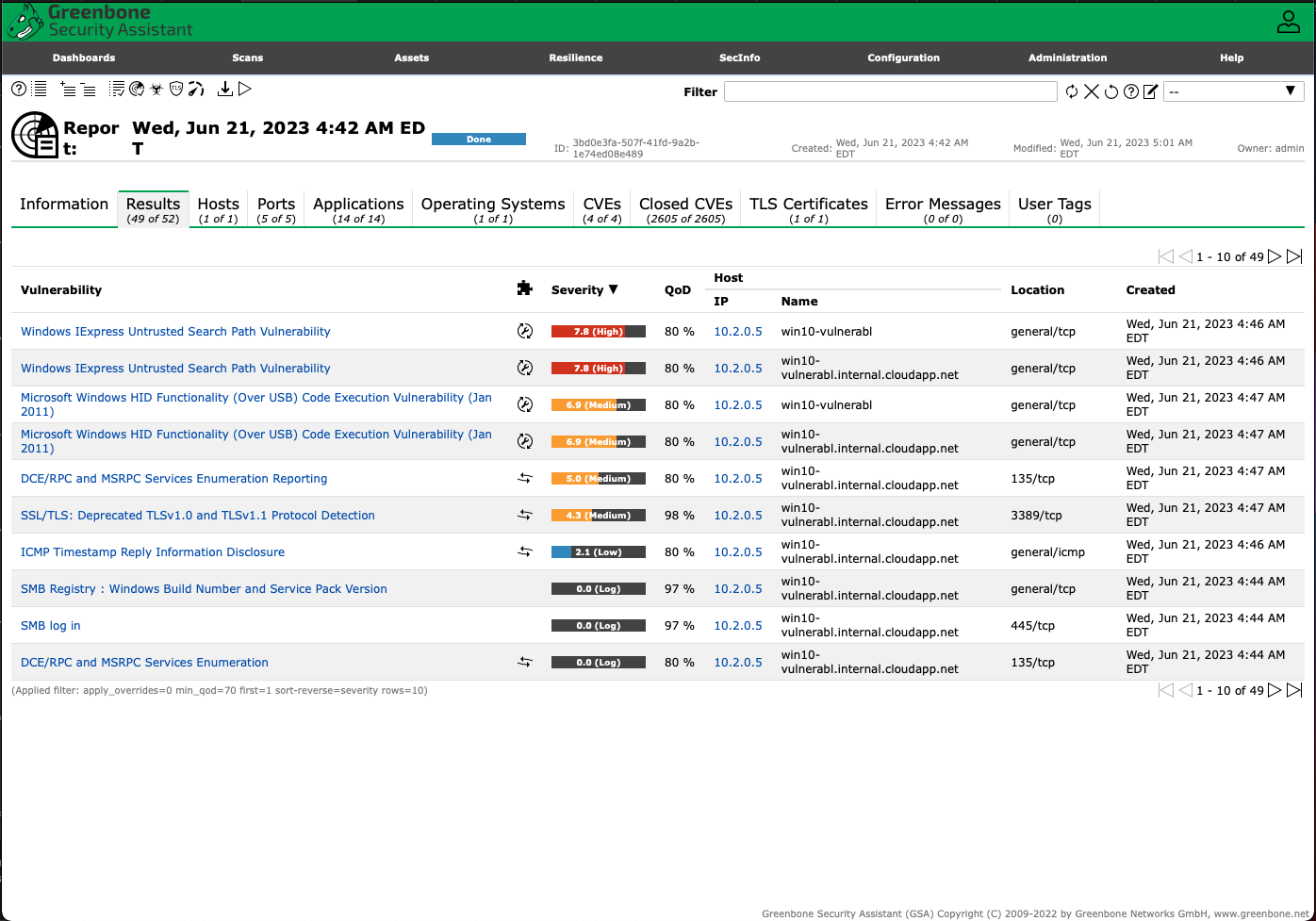Open the performance gauge icon
Image resolution: width=1316 pixels, height=921 pixels.
pos(196,90)
